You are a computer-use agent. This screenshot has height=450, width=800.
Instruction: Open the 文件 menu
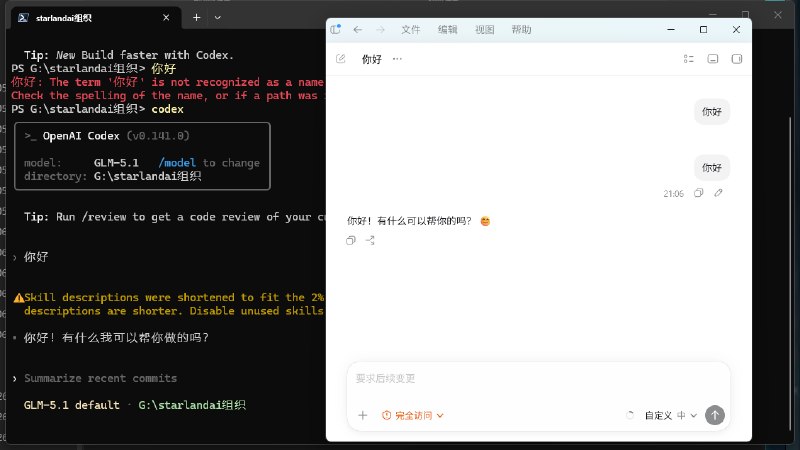pos(410,30)
